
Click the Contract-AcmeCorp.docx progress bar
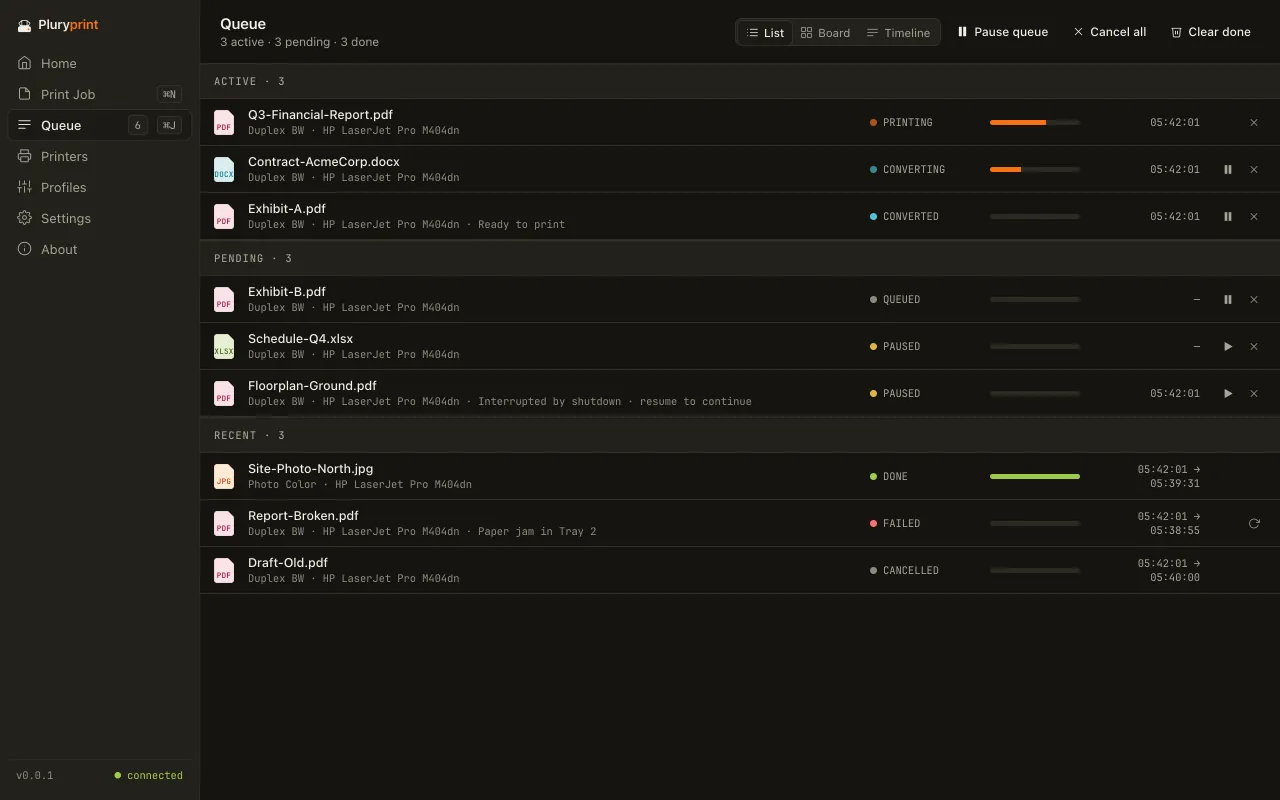pyautogui.click(x=1035, y=169)
